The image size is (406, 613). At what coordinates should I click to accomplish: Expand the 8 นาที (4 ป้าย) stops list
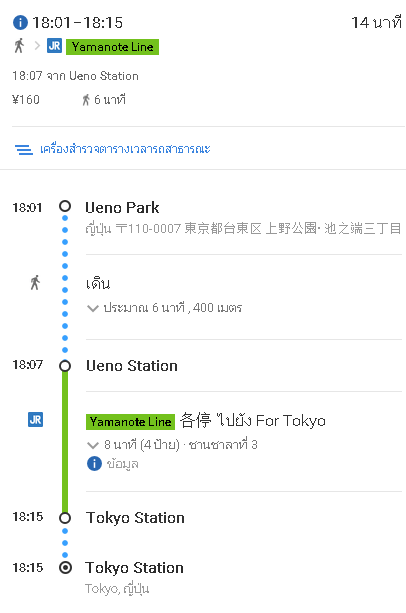click(x=172, y=445)
